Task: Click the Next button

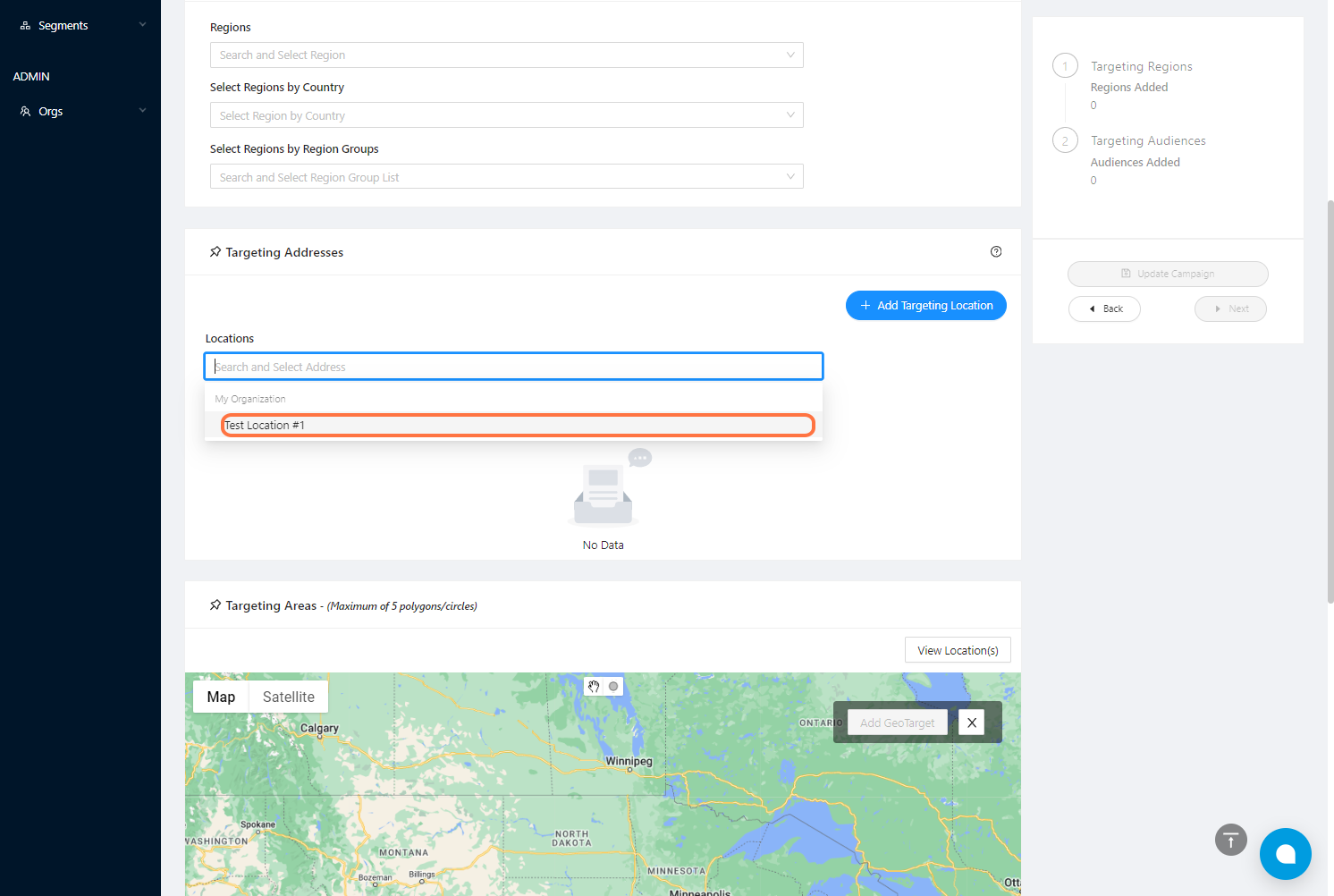Action: click(1230, 309)
